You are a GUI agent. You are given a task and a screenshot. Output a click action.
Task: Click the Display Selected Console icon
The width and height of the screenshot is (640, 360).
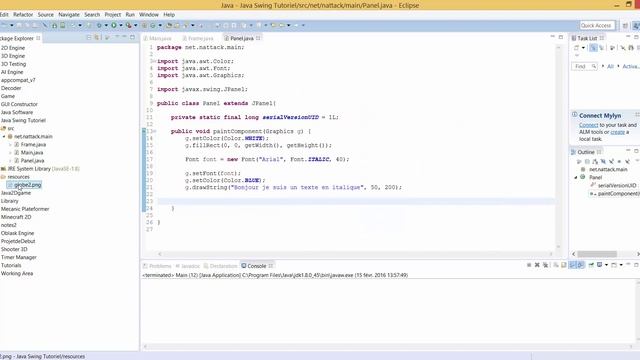pos(600,265)
